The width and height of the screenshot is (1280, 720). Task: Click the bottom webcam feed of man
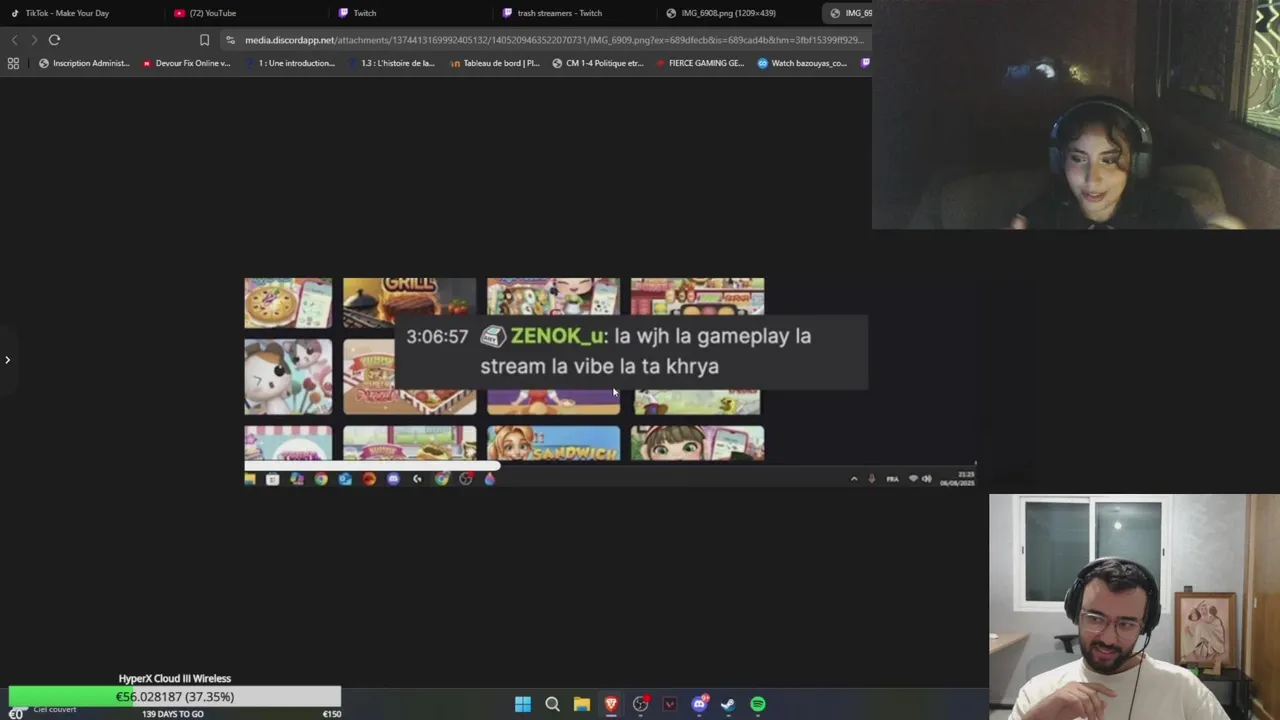[1134, 606]
